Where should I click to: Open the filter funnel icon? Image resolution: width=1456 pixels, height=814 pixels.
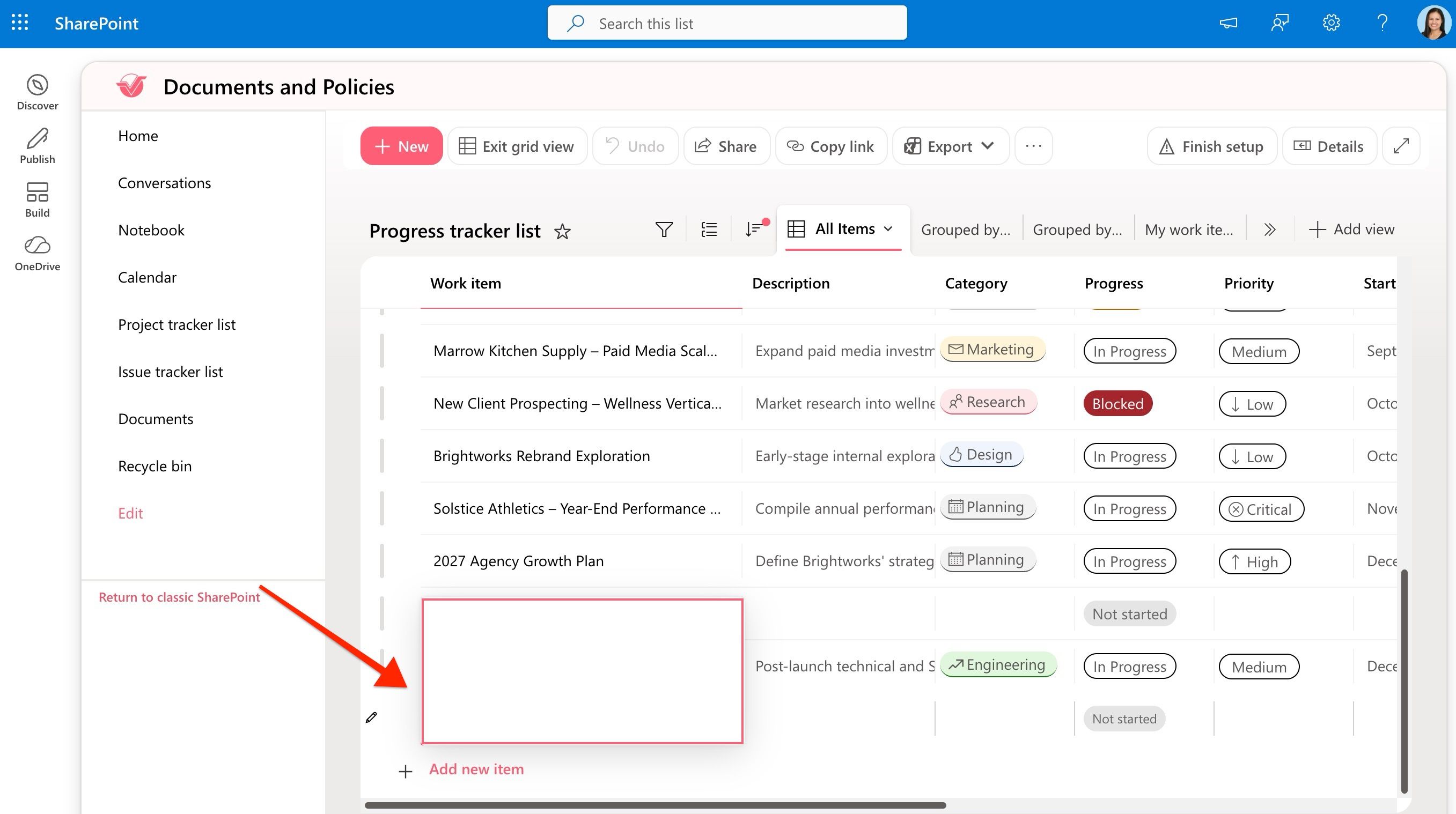point(664,230)
